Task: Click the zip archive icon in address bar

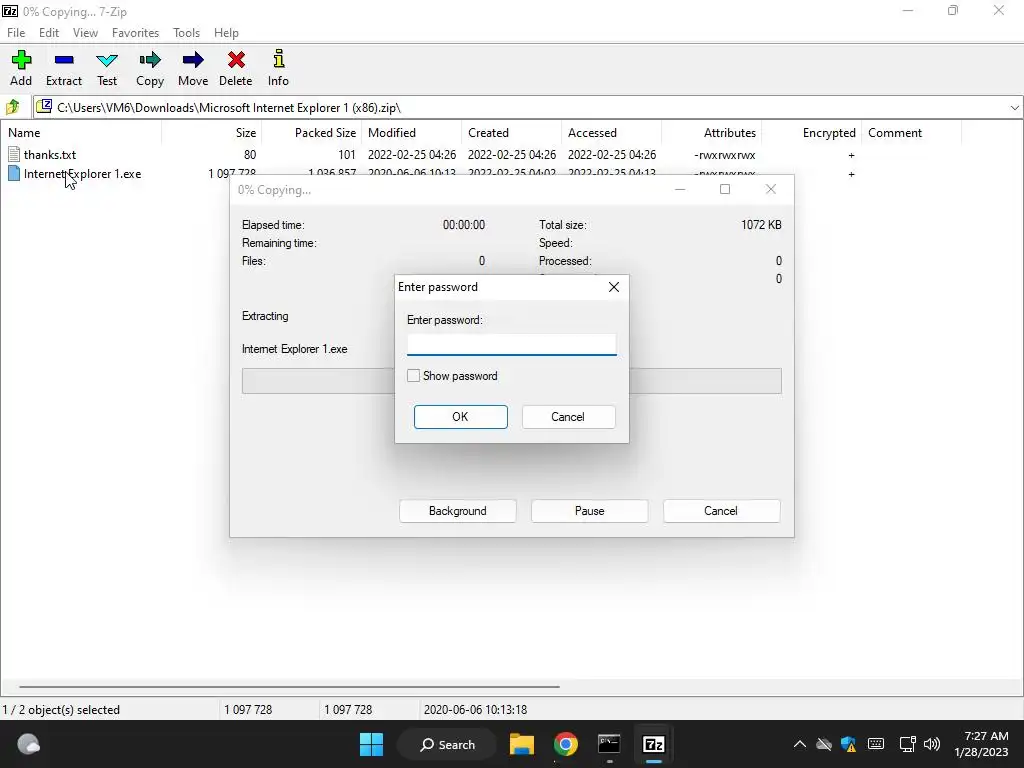Action: pos(44,106)
